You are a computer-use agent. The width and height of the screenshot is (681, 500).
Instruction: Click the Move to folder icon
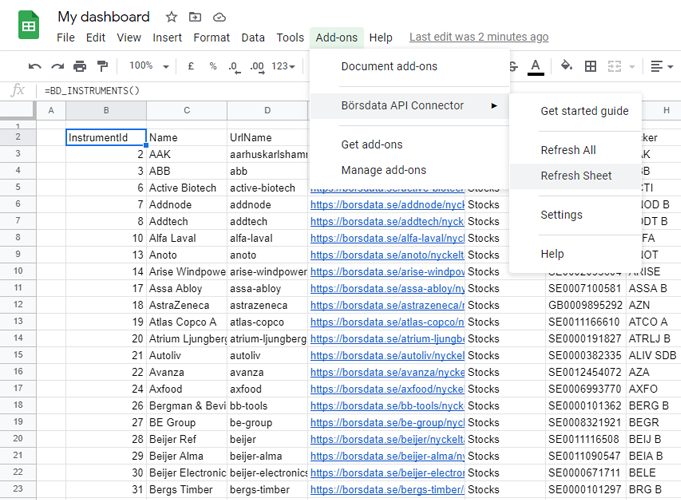195,17
